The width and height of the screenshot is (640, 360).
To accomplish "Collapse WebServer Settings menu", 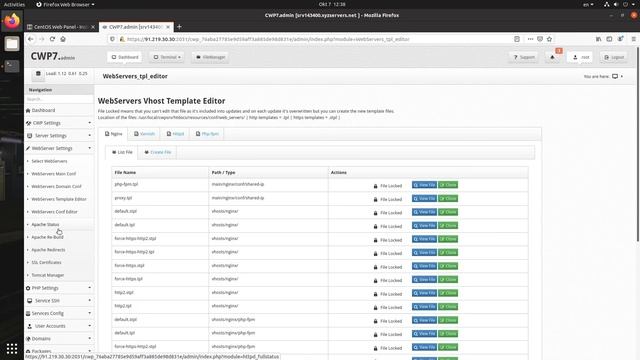I will pos(59,148).
